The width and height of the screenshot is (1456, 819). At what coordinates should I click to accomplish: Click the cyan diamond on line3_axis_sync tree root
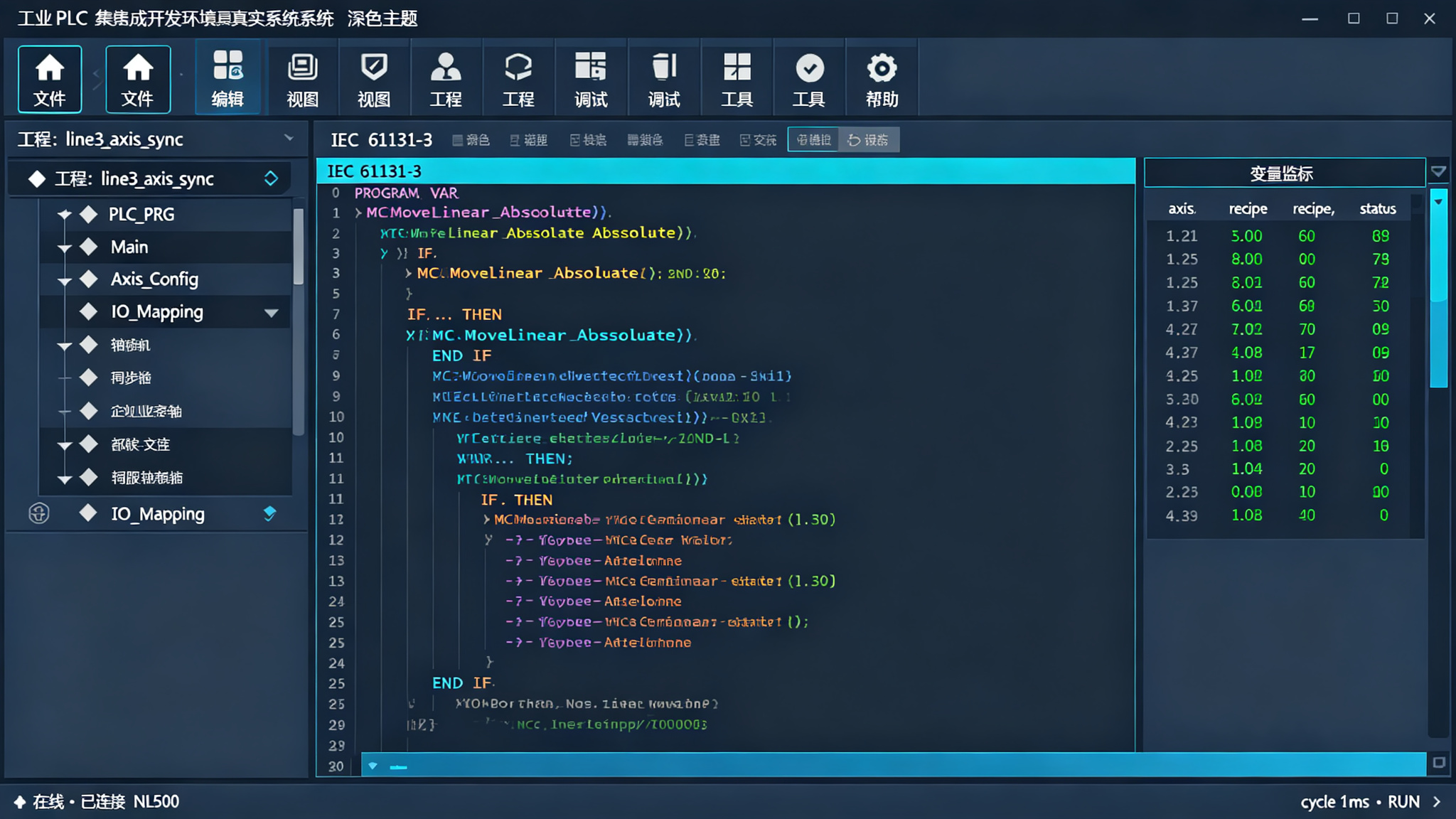tap(271, 178)
